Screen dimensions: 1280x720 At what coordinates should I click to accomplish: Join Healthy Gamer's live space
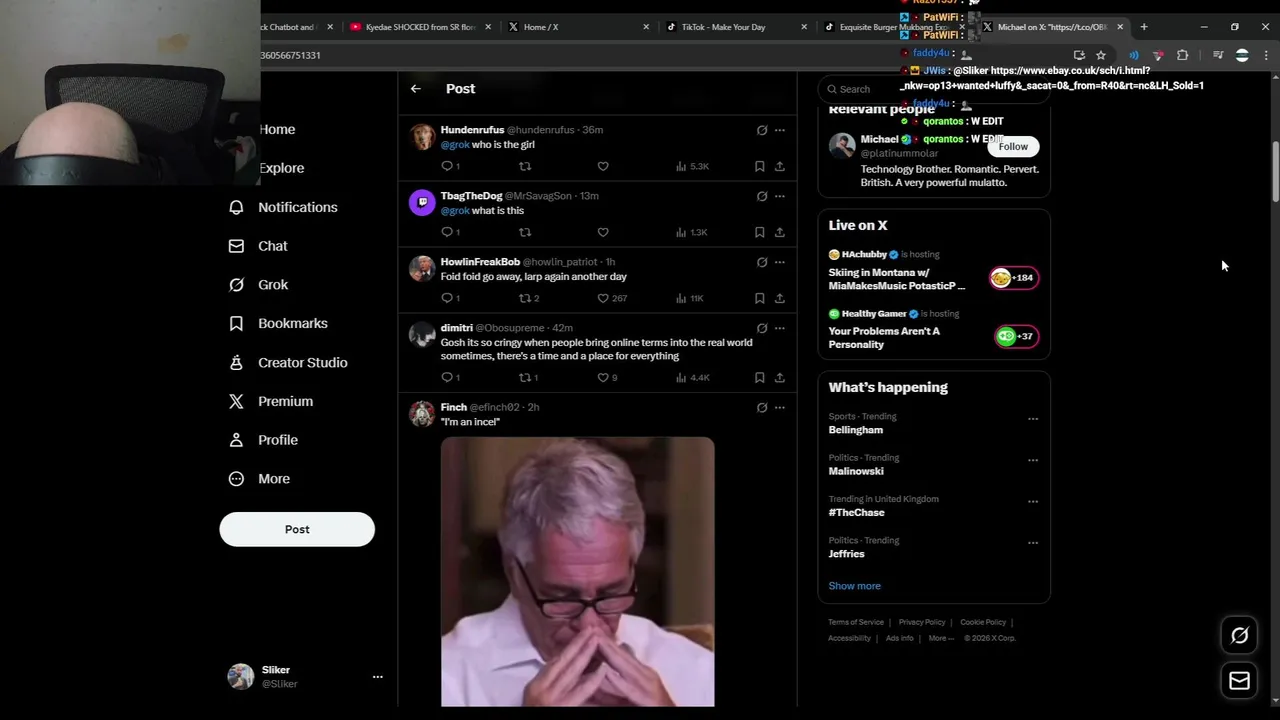coord(1018,337)
